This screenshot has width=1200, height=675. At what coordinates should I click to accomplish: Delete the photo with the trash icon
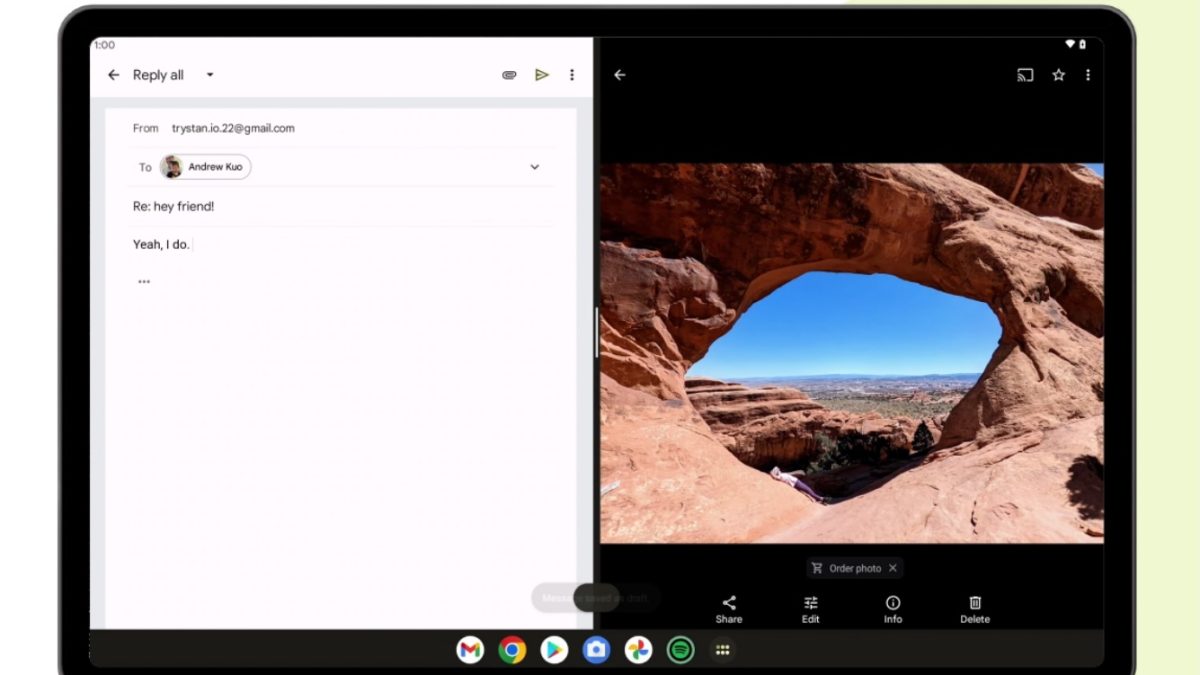coord(975,609)
